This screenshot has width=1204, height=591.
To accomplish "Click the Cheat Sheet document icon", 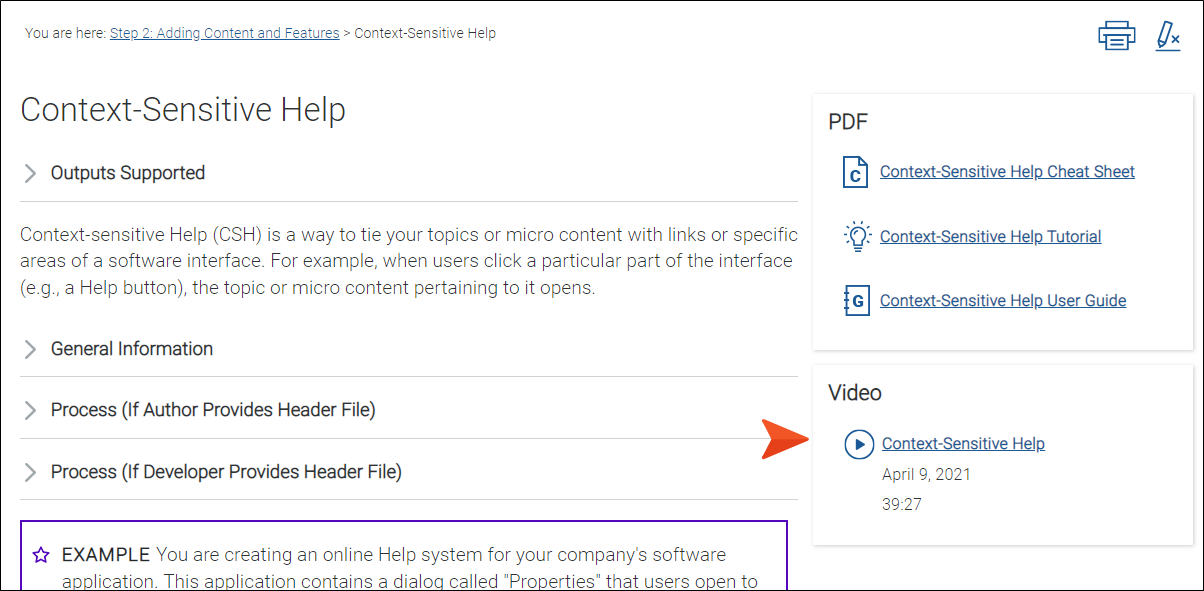I will pyautogui.click(x=855, y=172).
